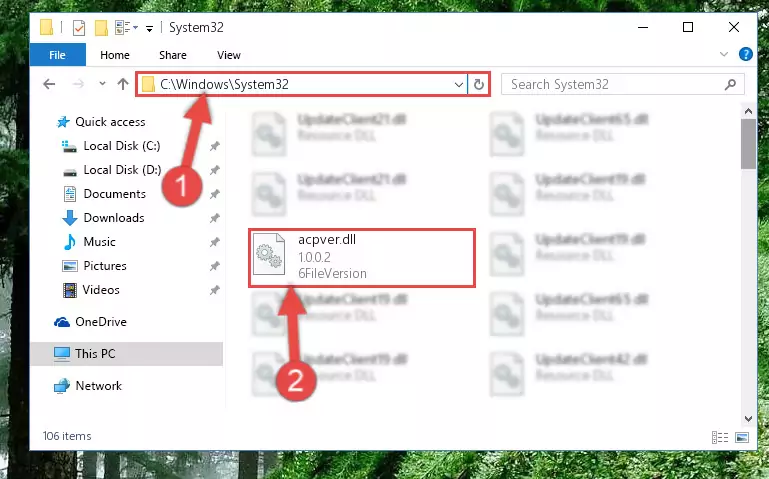Switch to the Home ribbon tab
Viewport: 769px width, 479px height.
(115, 55)
